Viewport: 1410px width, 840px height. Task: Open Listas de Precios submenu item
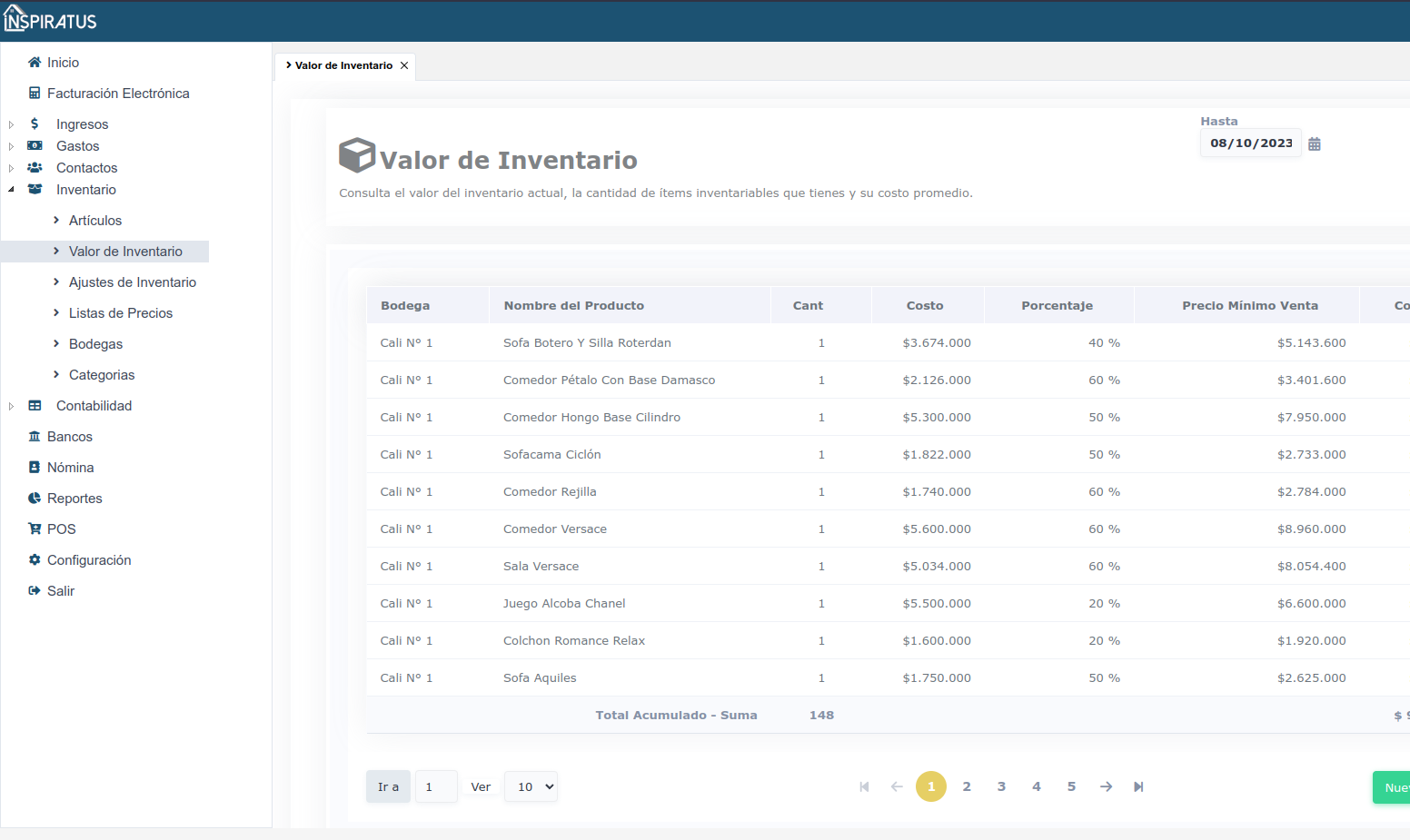(120, 313)
